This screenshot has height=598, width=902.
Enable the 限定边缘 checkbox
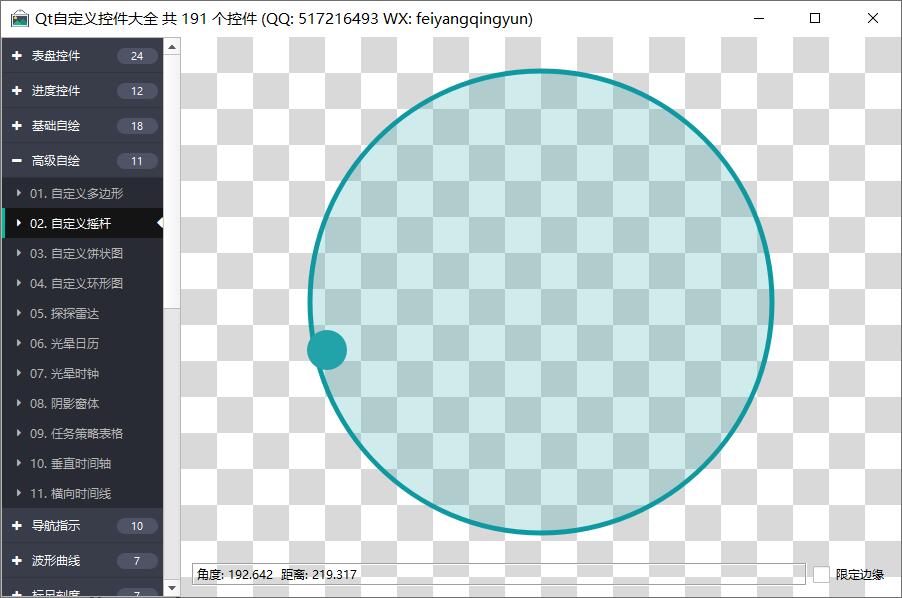[x=821, y=574]
